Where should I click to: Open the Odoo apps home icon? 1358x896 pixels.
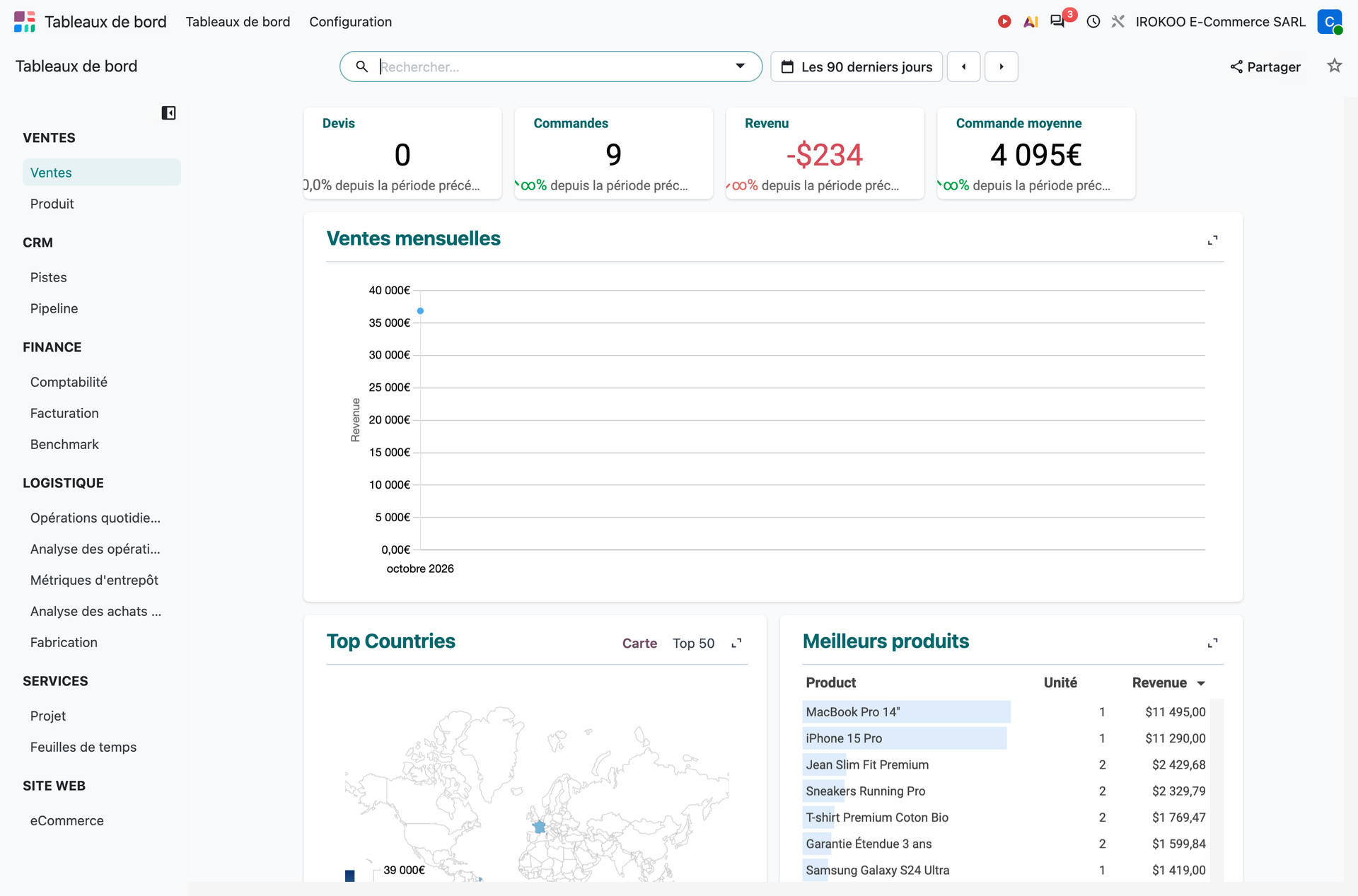tap(24, 22)
